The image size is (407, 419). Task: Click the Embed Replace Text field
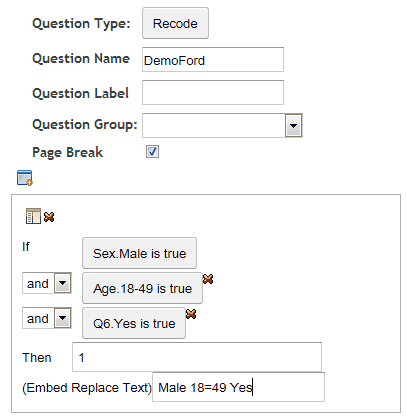click(x=238, y=387)
